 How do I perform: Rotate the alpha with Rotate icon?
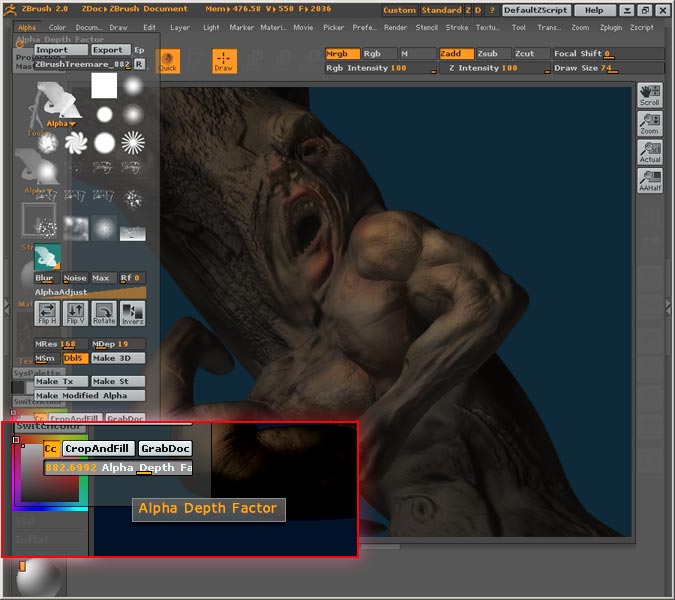pos(104,313)
